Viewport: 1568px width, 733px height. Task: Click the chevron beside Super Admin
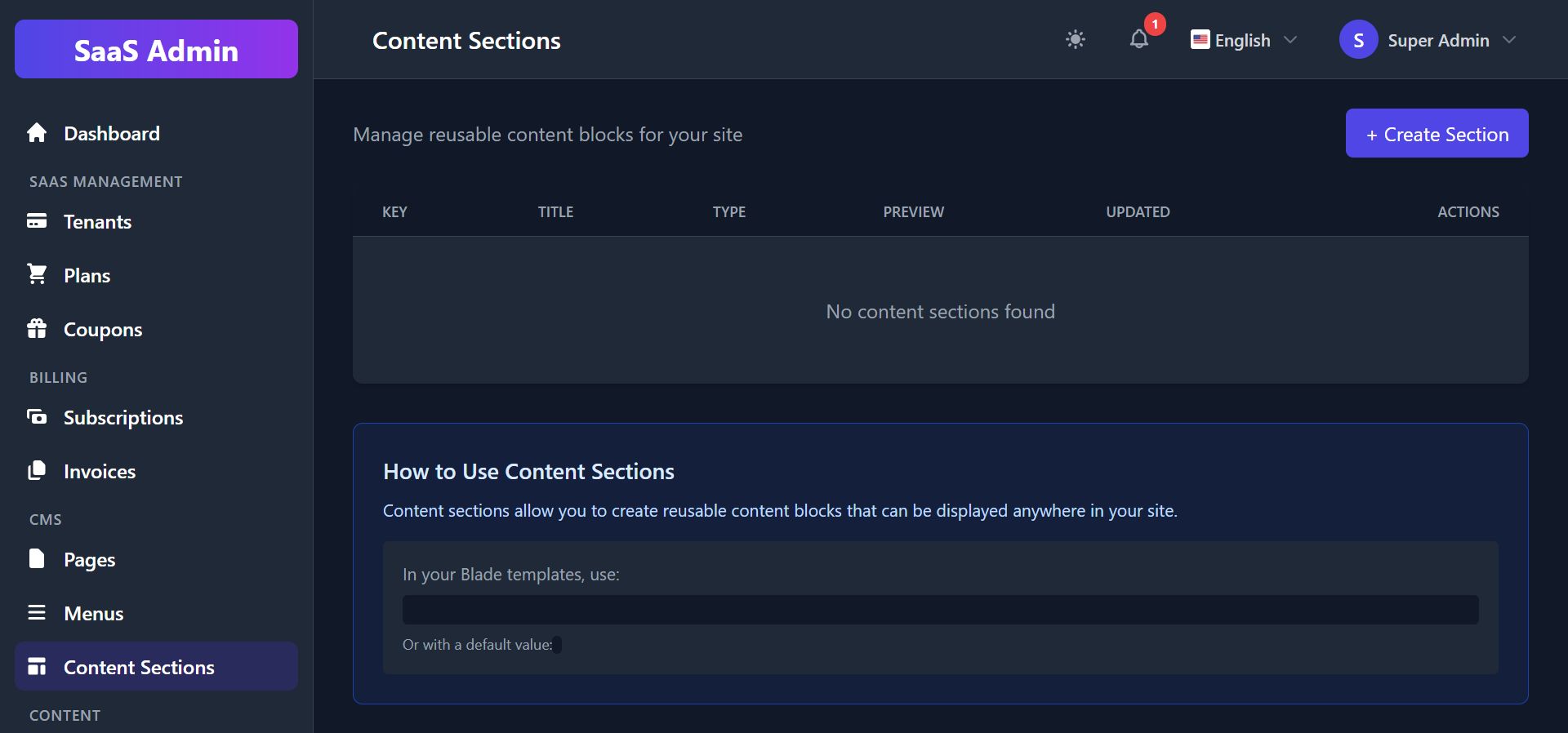click(x=1509, y=40)
